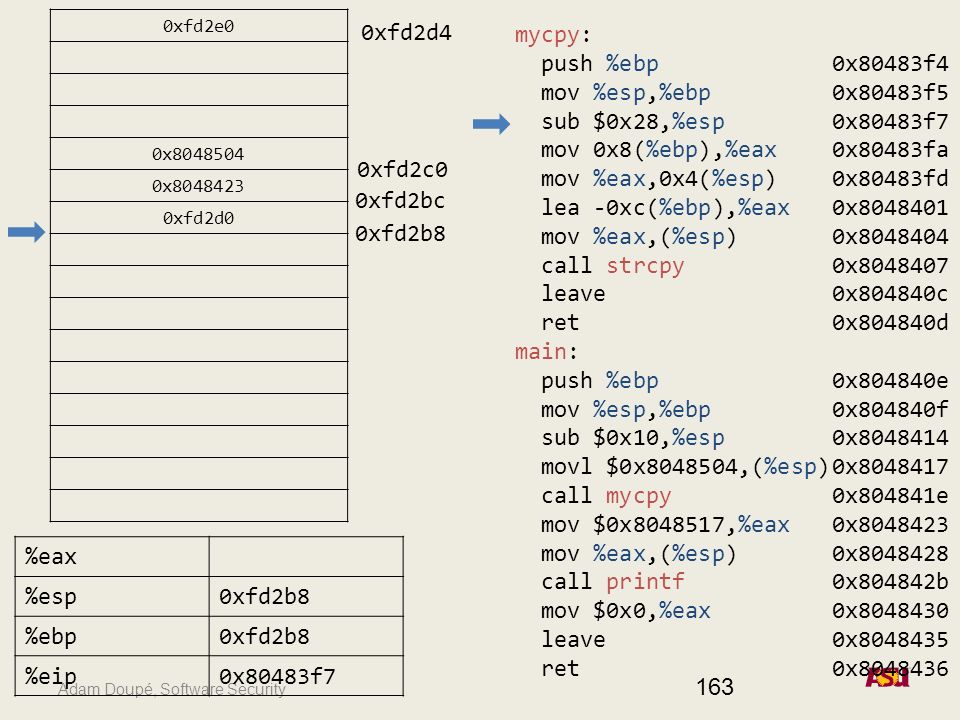Image resolution: width=960 pixels, height=720 pixels.
Task: Select the call mycpy instruction
Action: (x=606, y=495)
